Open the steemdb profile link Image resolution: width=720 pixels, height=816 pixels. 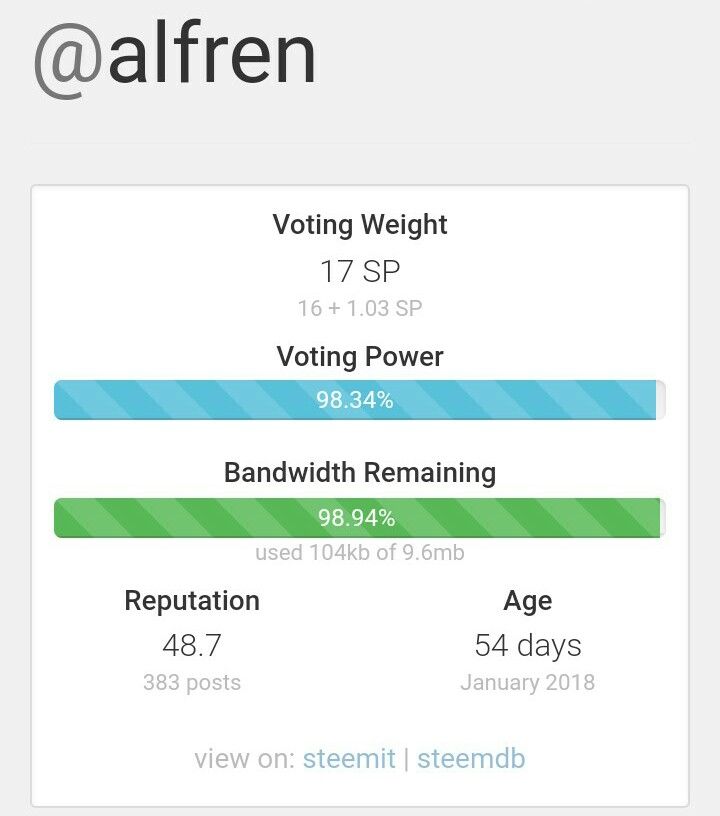point(471,759)
